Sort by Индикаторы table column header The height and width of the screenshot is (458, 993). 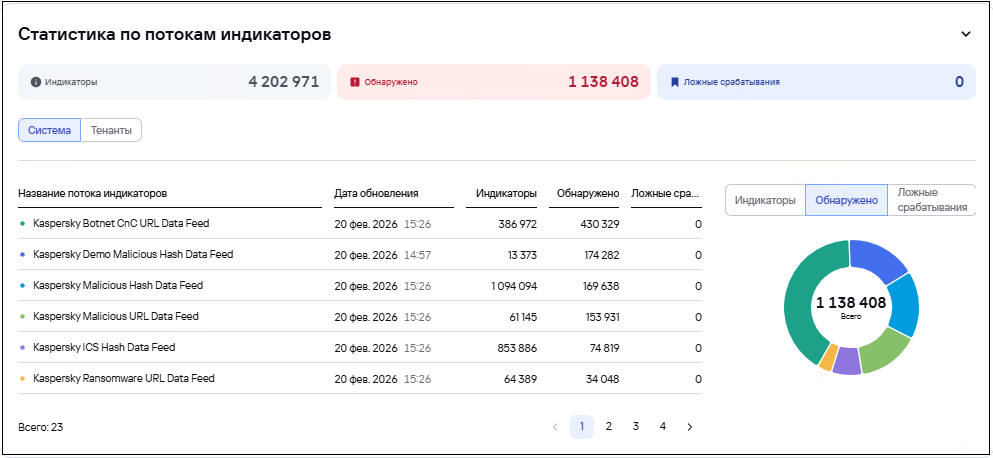pyautogui.click(x=507, y=194)
